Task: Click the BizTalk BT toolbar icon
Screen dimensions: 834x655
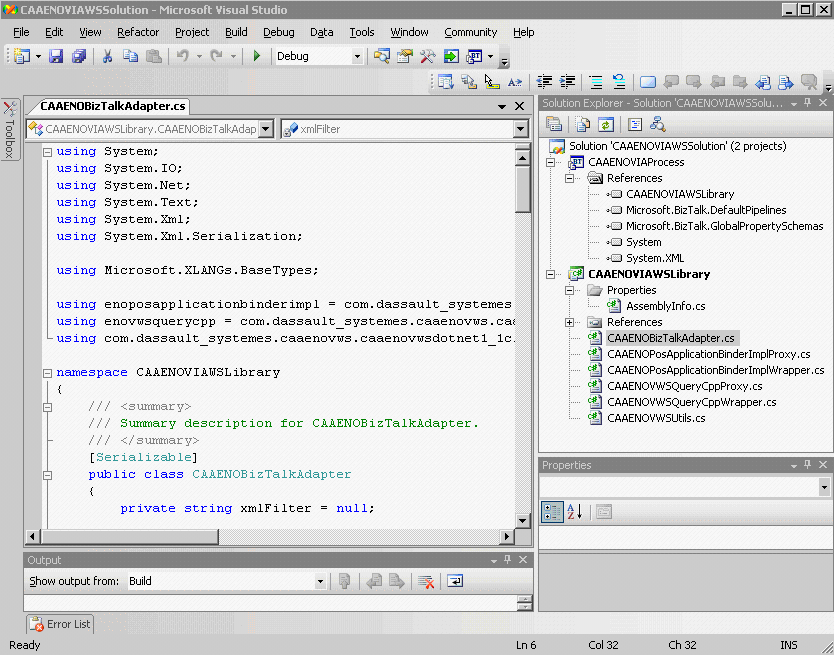Action: [474, 56]
